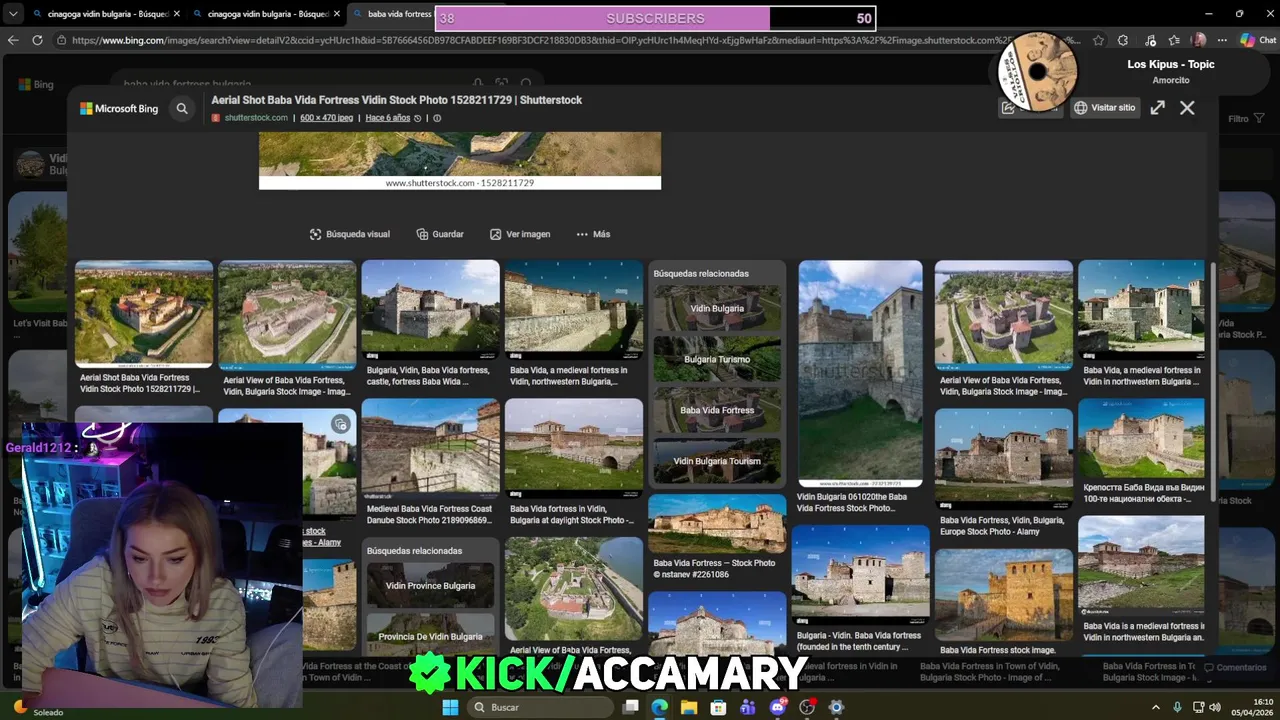
Task: Expand image viewer to full screen
Action: (x=1157, y=107)
